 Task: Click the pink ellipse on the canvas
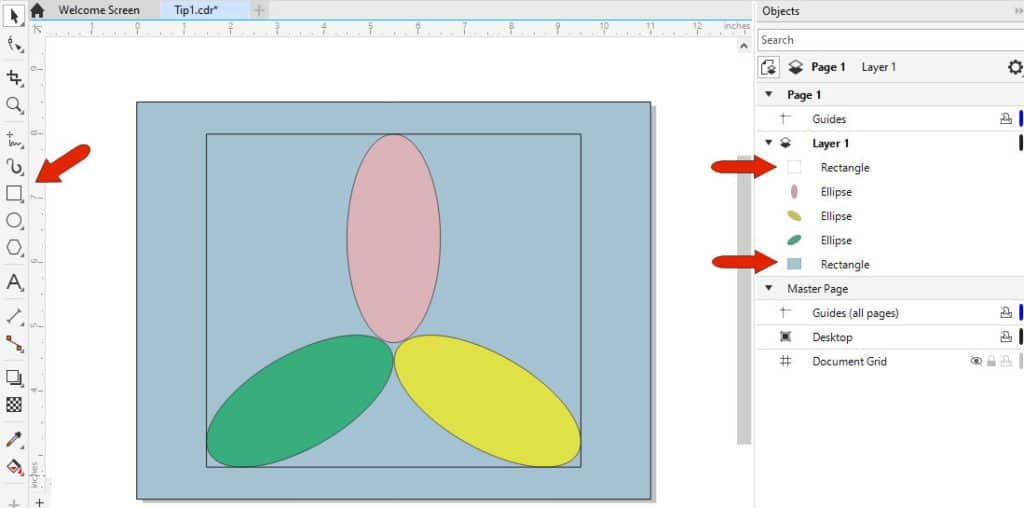(393, 238)
